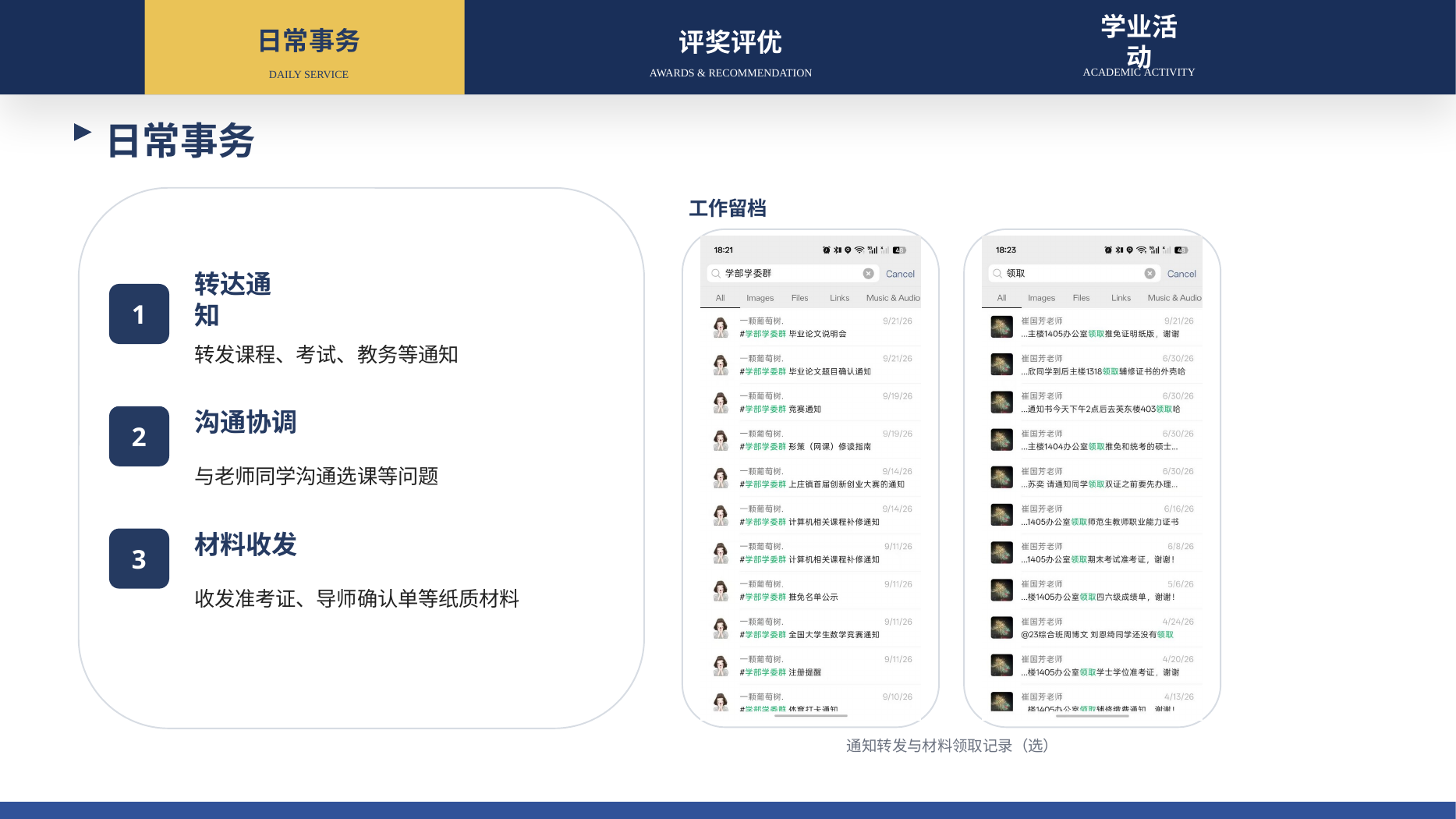This screenshot has width=1456, height=819.
Task: Click the number 2 badge for 沟通协调
Action: click(x=139, y=437)
